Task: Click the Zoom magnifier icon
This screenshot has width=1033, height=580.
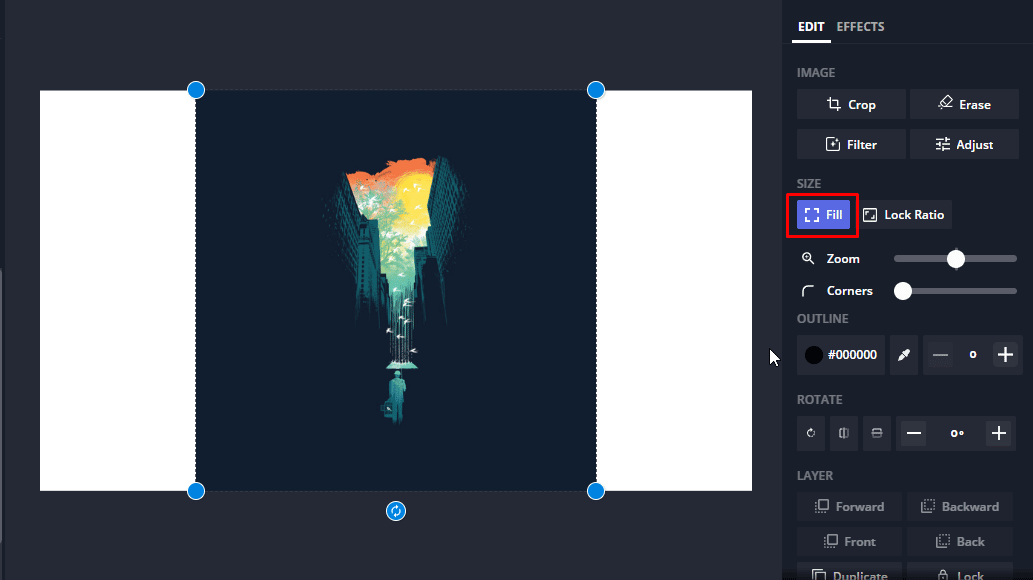Action: coord(808,258)
